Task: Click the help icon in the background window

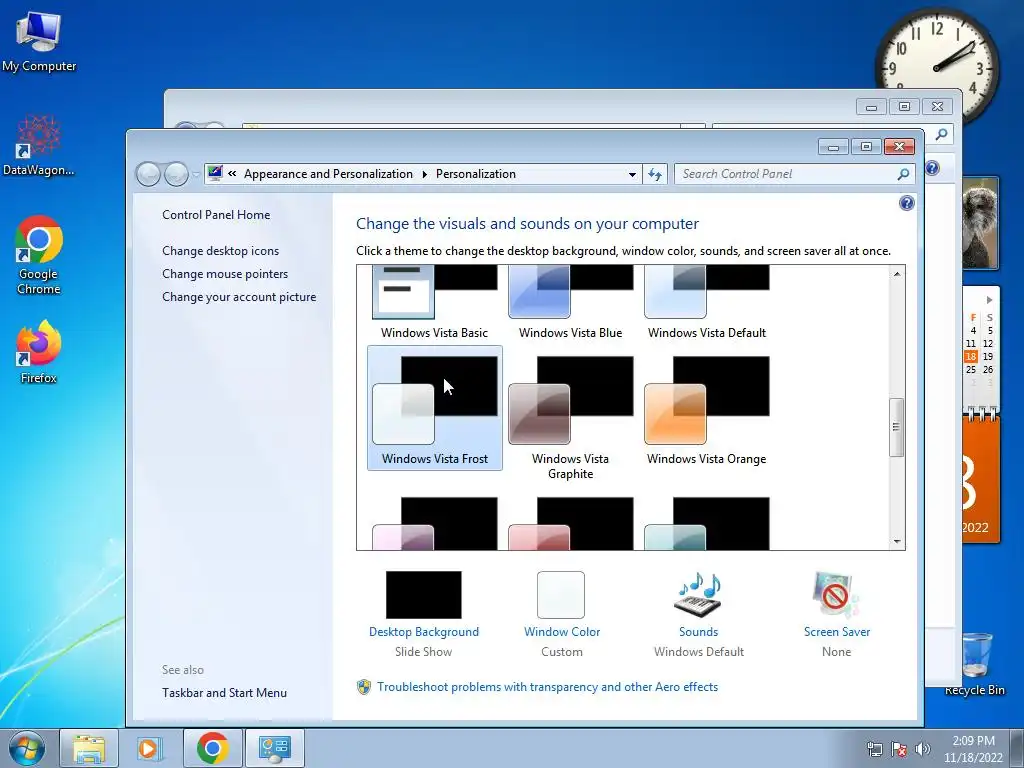Action: click(x=932, y=168)
